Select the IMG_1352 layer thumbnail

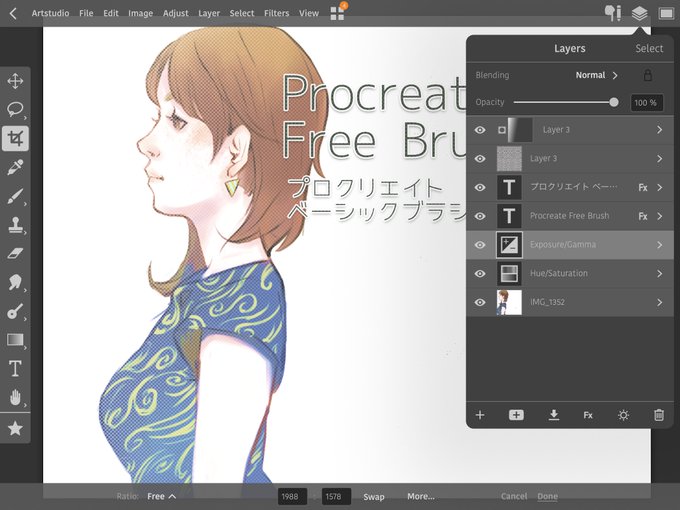[509, 302]
